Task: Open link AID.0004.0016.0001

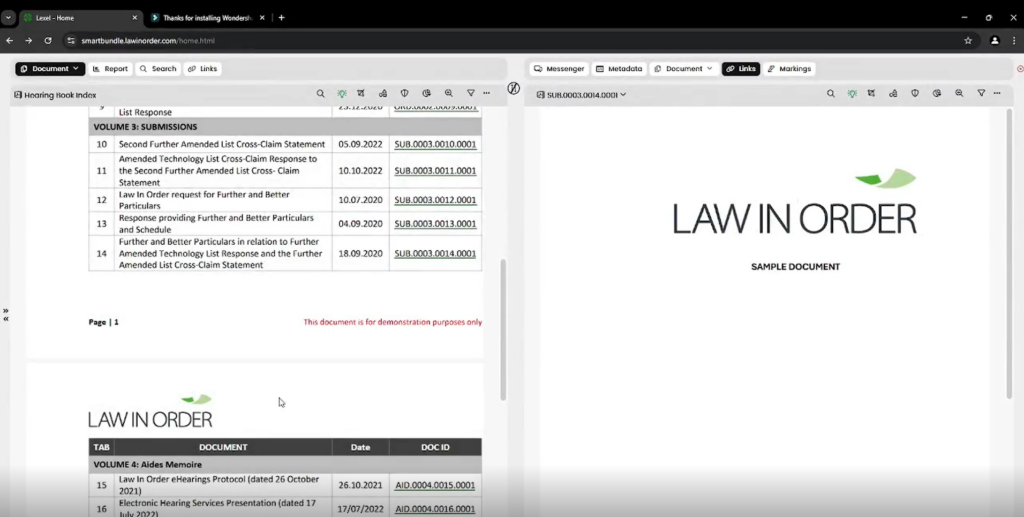Action: tap(435, 509)
